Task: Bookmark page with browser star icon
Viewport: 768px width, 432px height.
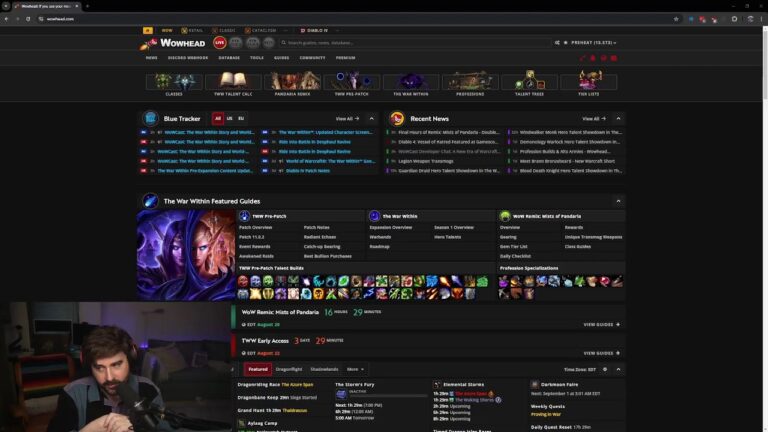Action: 676,19
